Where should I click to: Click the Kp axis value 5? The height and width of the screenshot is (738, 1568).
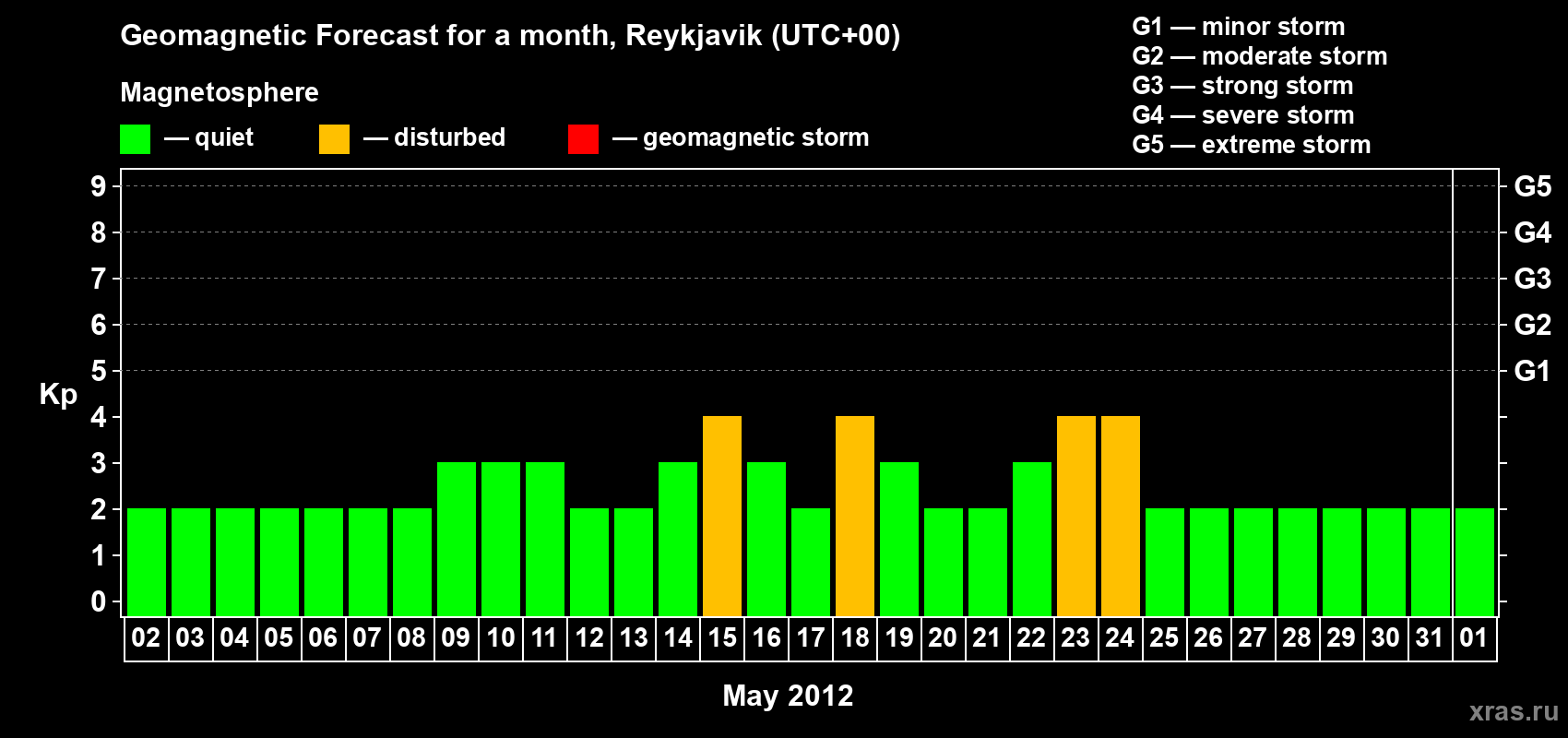point(99,371)
